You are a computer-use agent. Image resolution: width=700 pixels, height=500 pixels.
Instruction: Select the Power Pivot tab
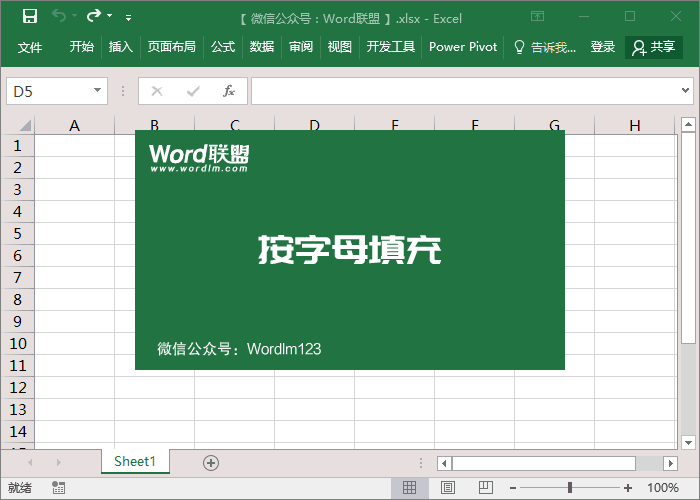click(x=463, y=47)
